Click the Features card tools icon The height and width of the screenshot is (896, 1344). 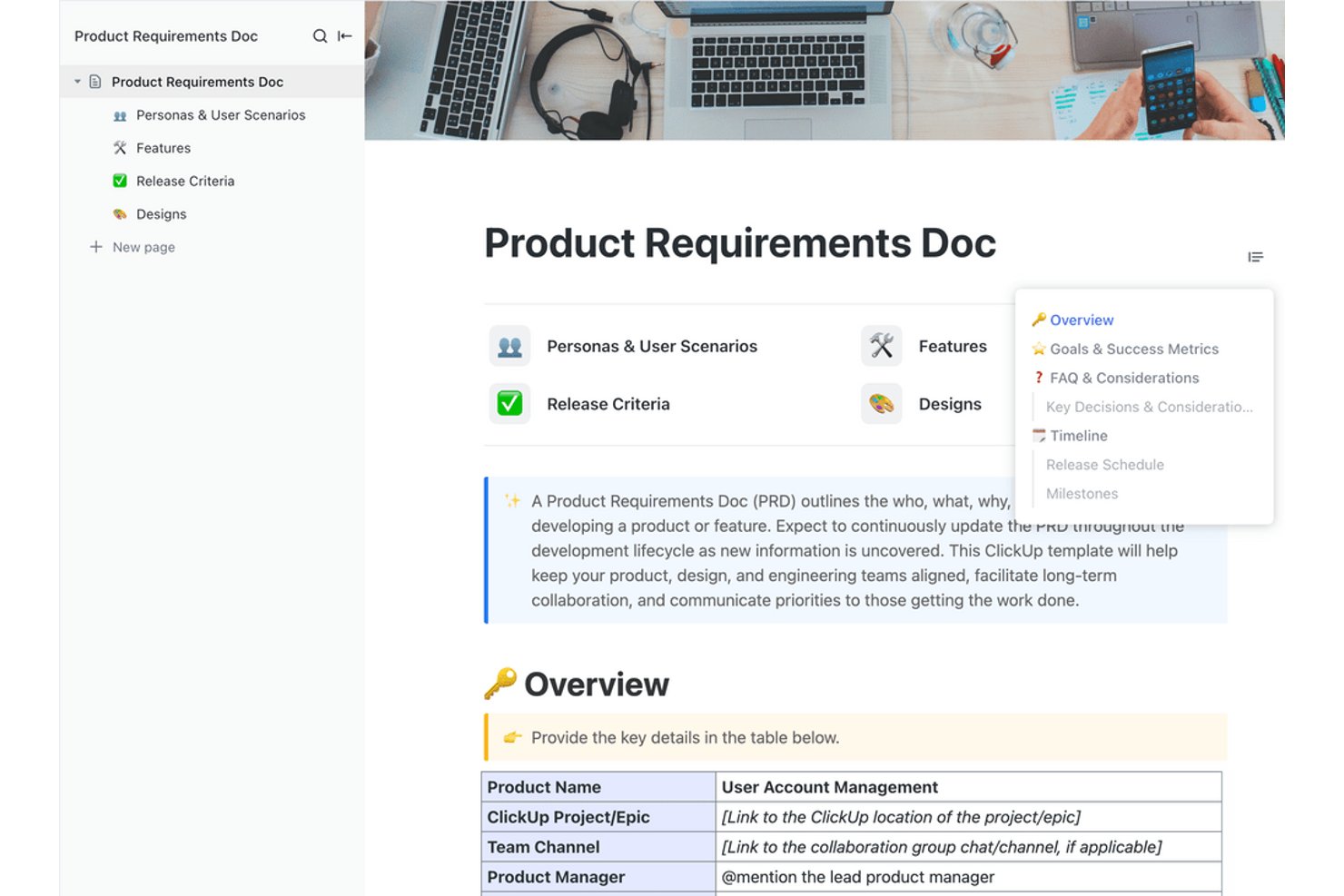point(881,346)
